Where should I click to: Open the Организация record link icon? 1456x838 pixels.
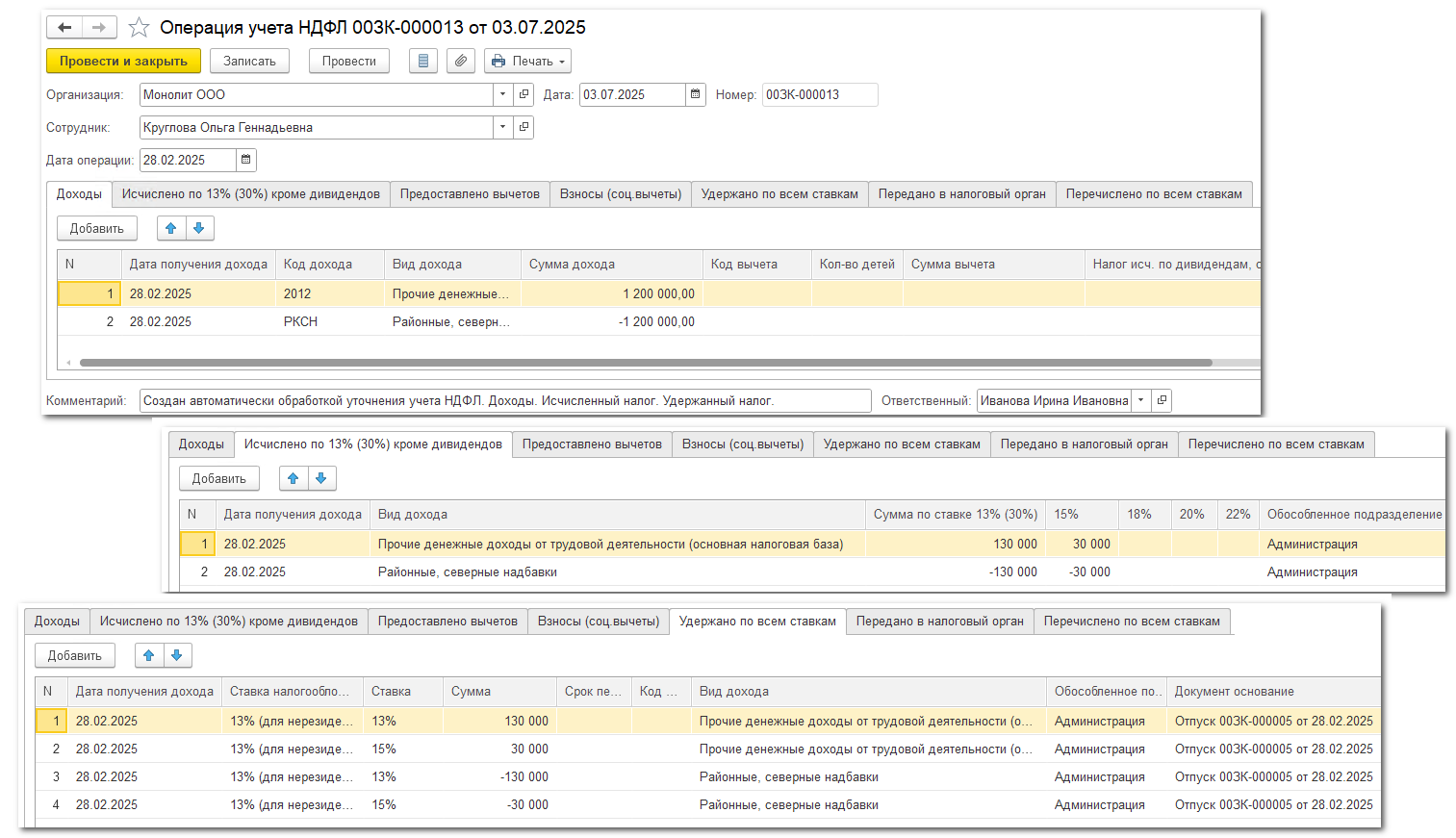click(524, 94)
